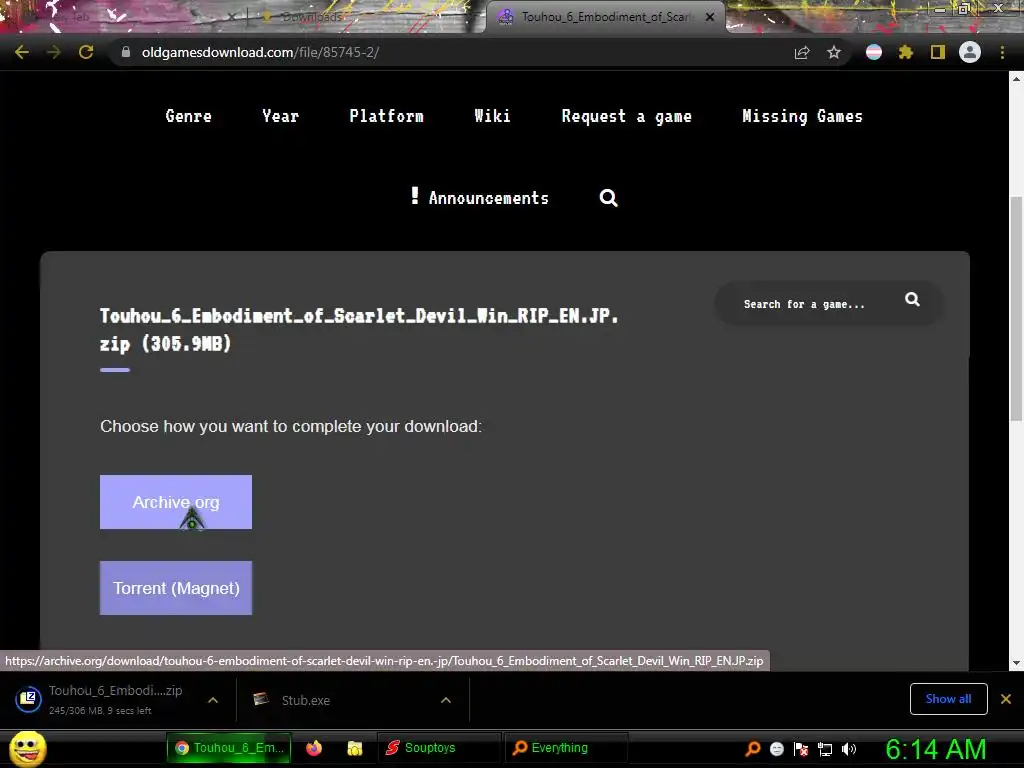Open the 6:14 AM taskbar clock

935,749
